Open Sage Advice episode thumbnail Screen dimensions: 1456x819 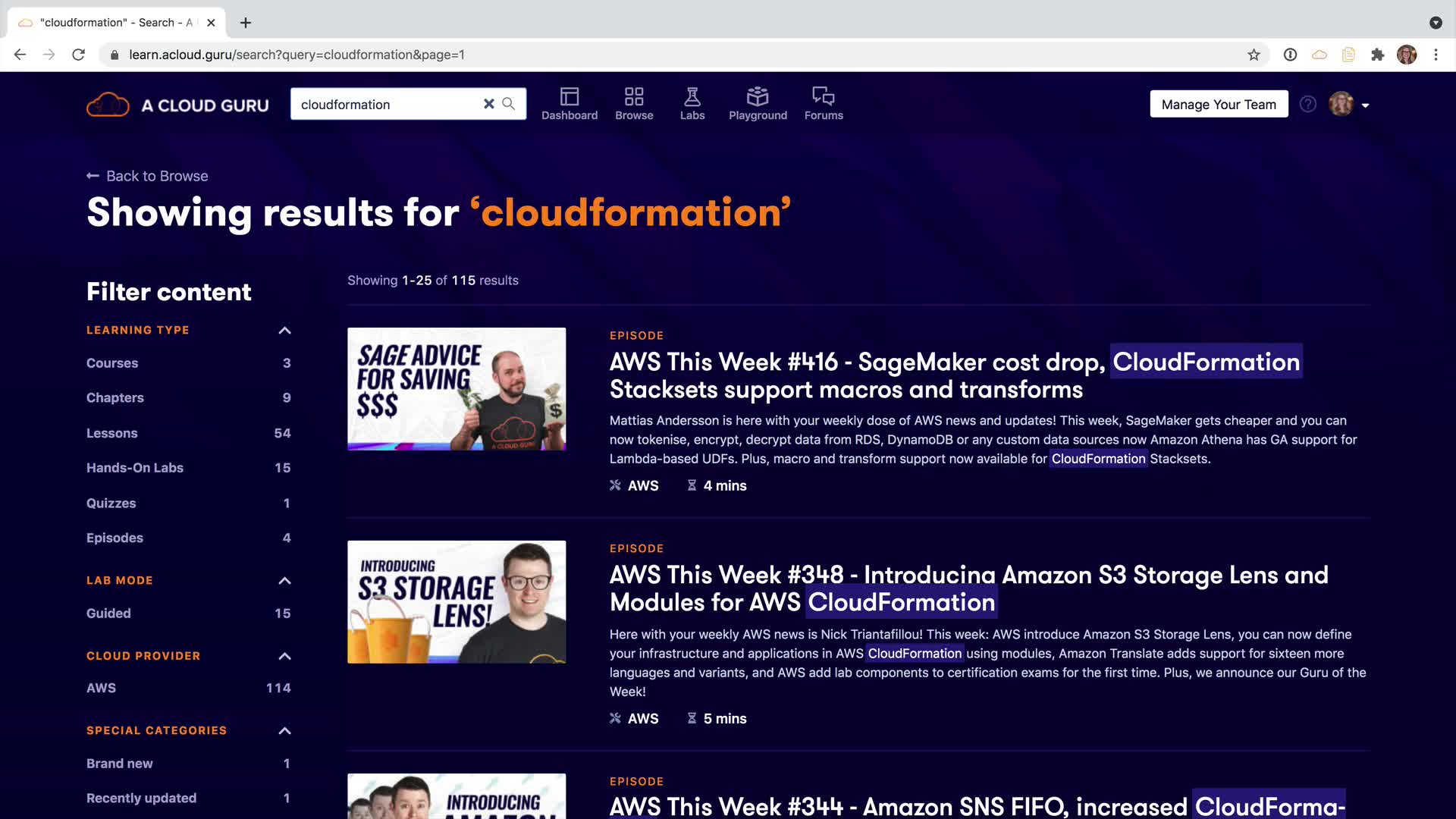click(457, 389)
